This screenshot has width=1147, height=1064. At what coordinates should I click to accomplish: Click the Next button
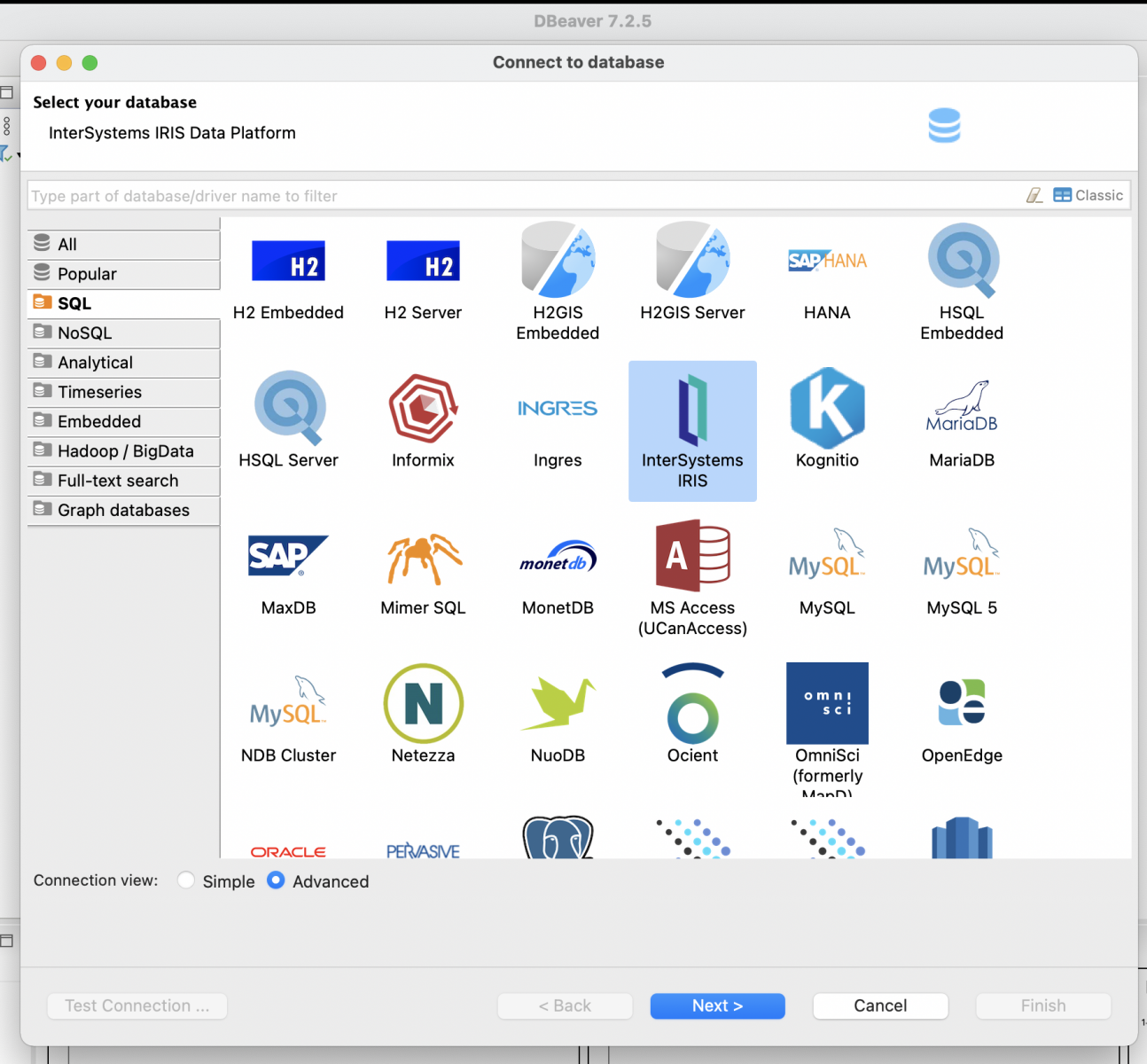pyautogui.click(x=717, y=1005)
